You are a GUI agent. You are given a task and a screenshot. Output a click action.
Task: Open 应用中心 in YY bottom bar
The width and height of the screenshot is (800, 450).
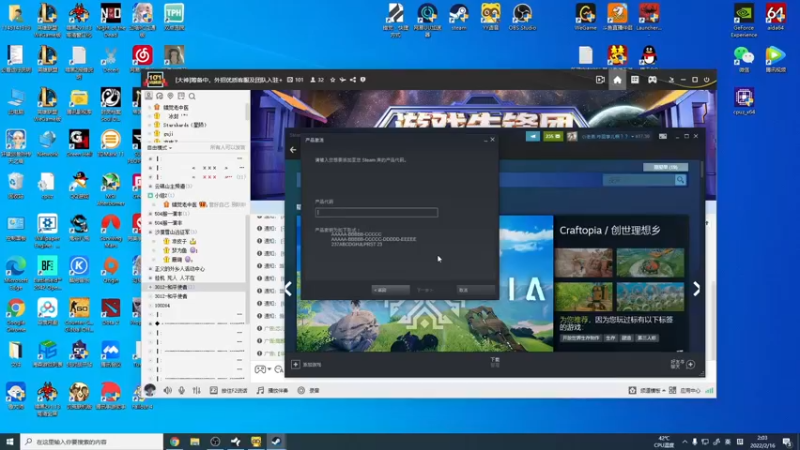click(685, 390)
